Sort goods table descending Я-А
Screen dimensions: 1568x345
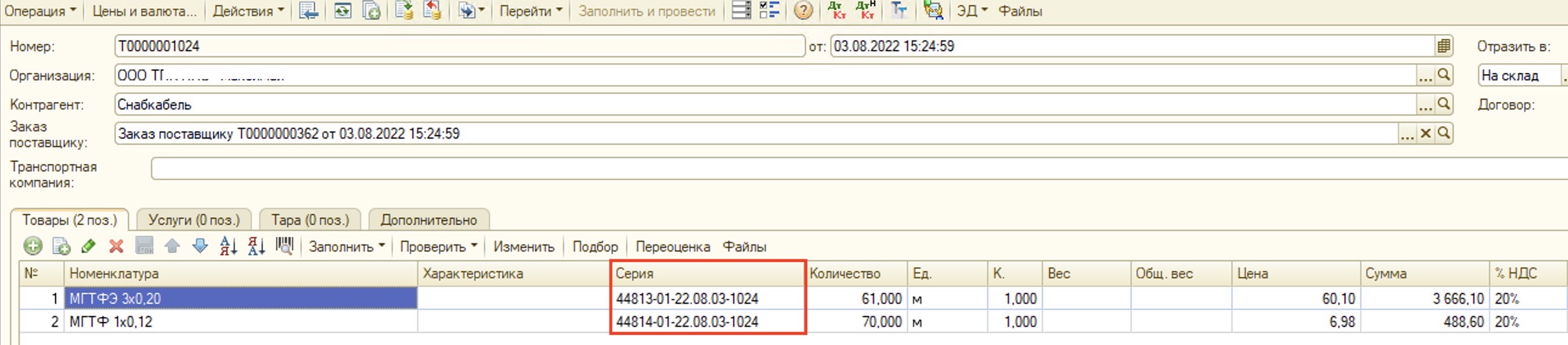click(x=256, y=247)
